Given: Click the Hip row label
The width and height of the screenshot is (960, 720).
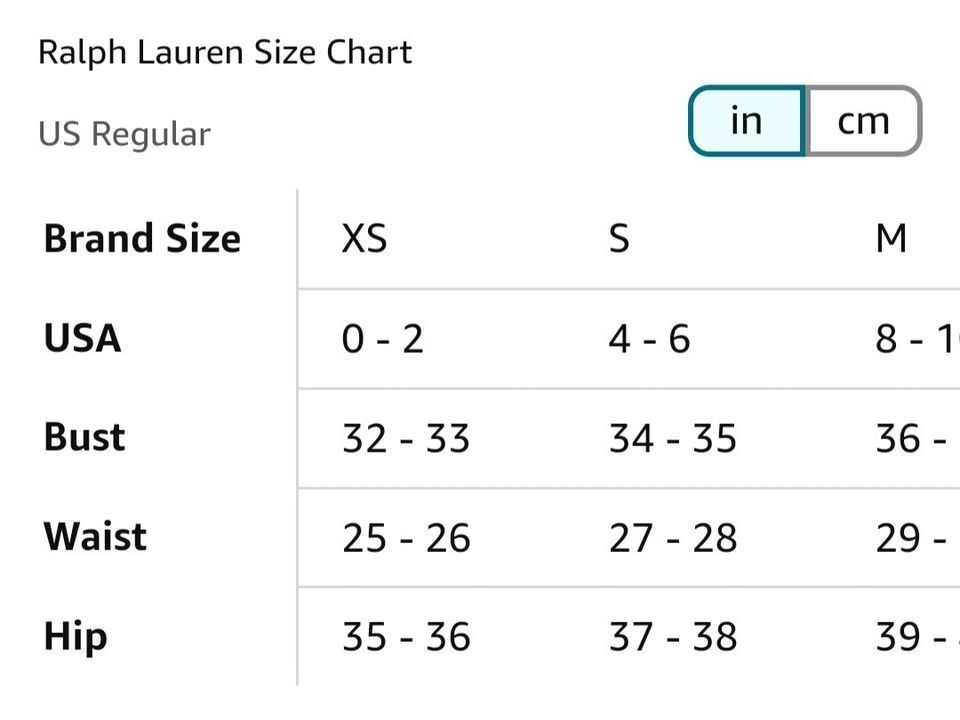Looking at the screenshot, I should click(x=76, y=637).
